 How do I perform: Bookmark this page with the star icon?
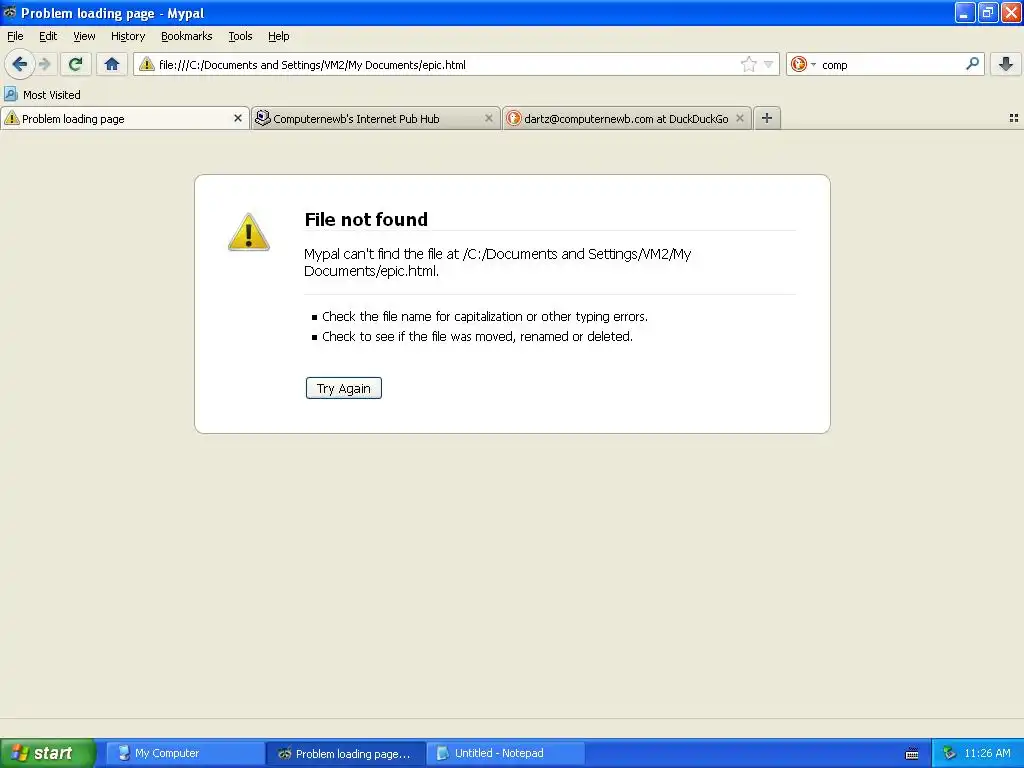[x=748, y=64]
